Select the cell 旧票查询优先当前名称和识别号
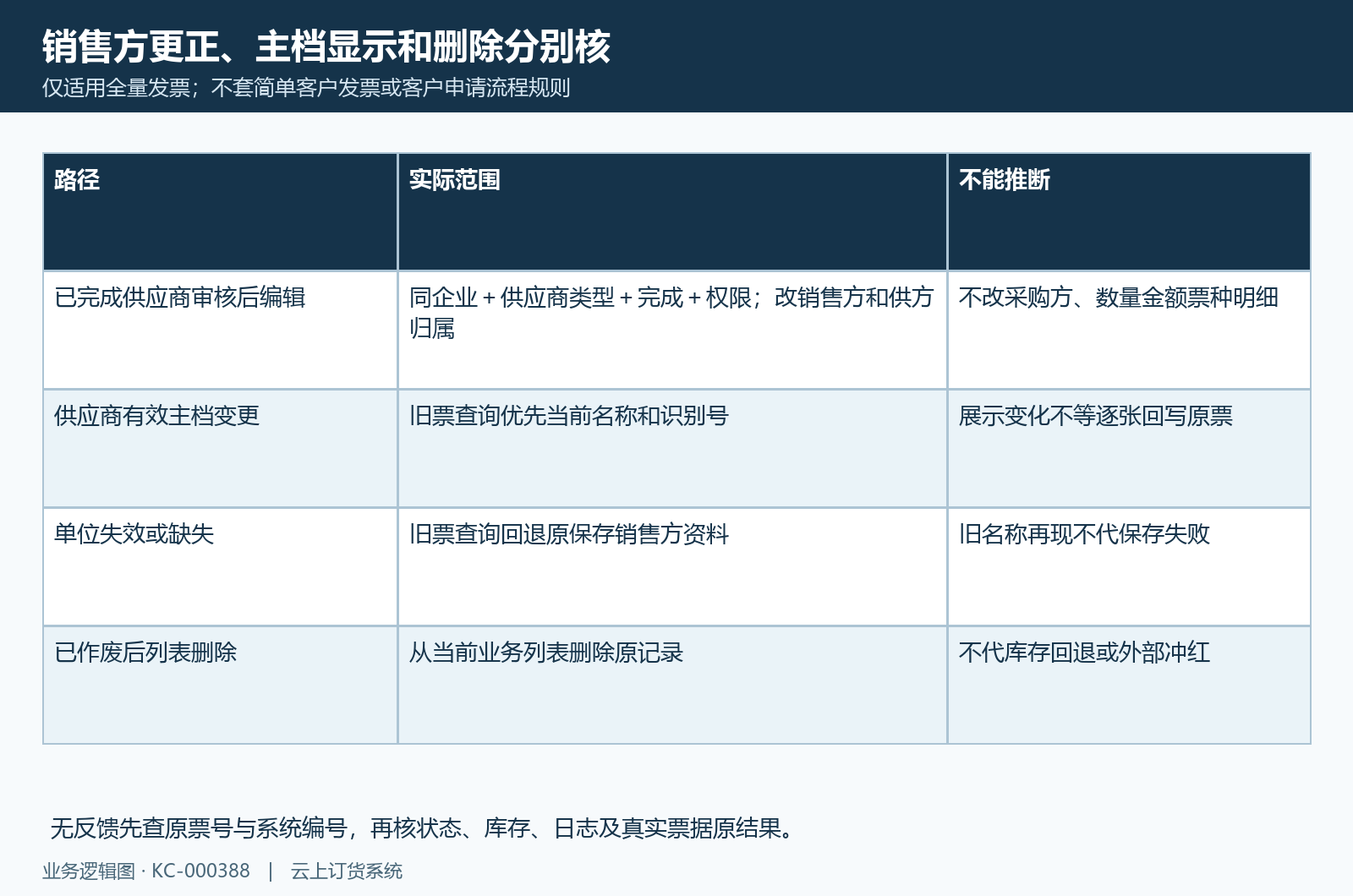 tap(672, 449)
